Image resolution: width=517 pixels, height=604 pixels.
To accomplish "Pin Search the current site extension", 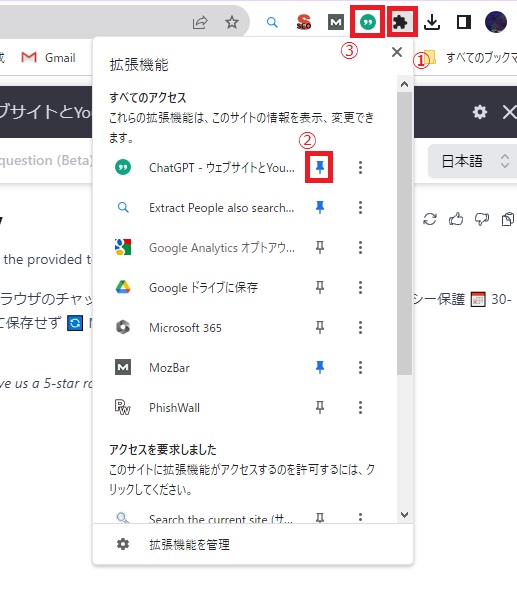I will pos(319,518).
